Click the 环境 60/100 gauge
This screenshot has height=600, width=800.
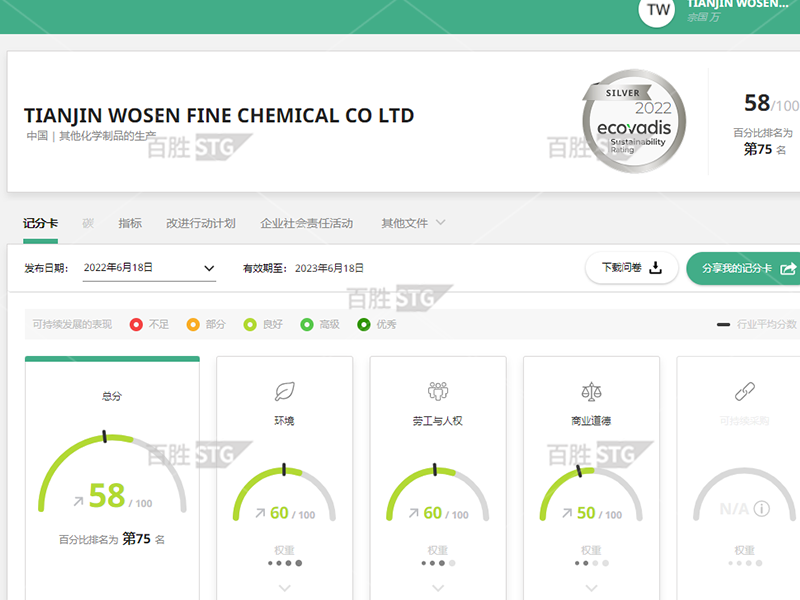[285, 493]
